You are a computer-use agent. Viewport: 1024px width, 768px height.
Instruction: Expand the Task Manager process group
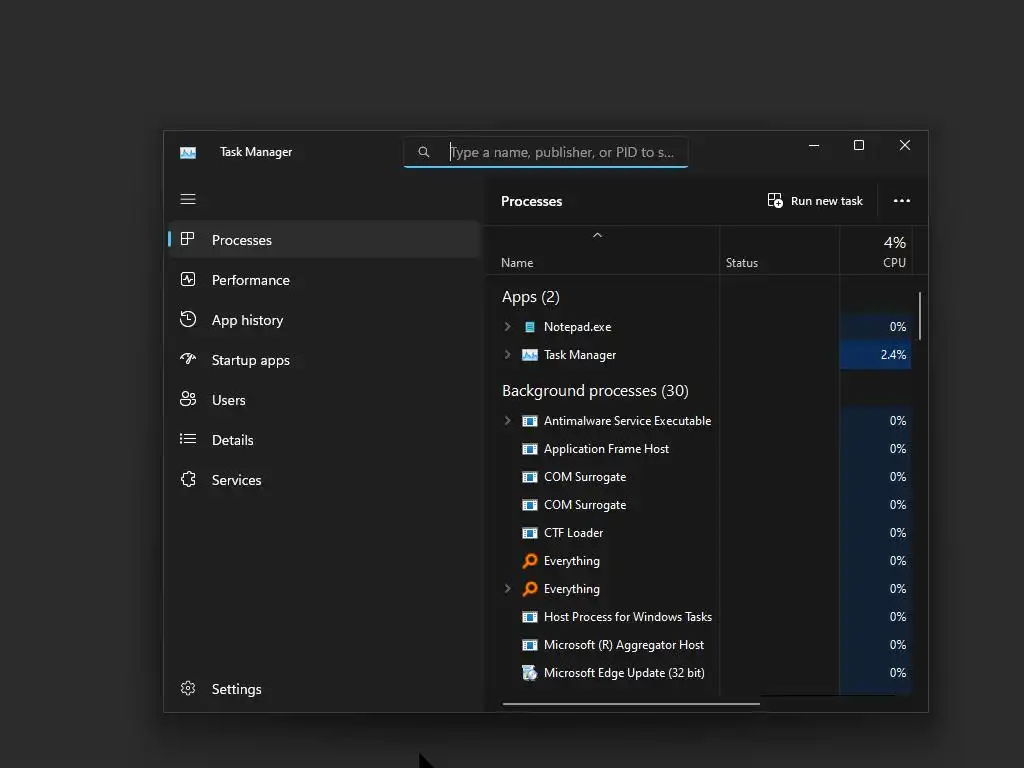[507, 355]
